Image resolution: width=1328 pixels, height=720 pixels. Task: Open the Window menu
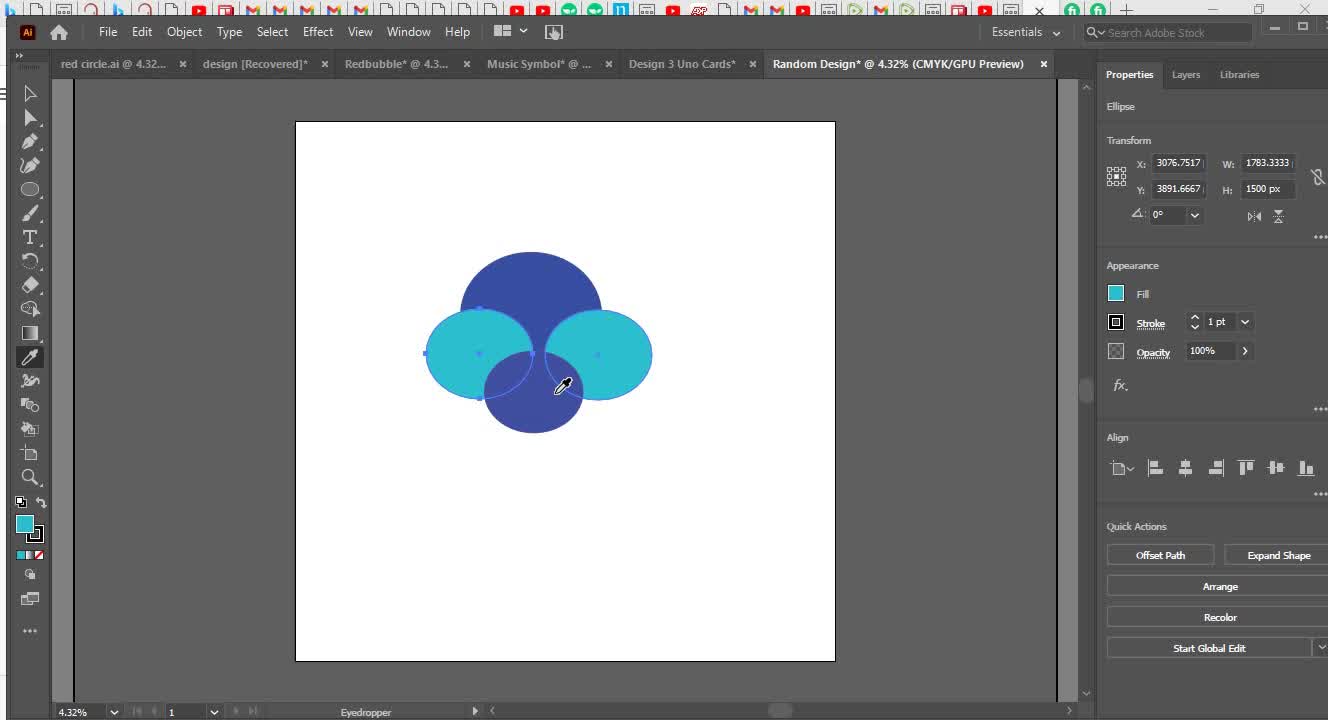(x=409, y=32)
